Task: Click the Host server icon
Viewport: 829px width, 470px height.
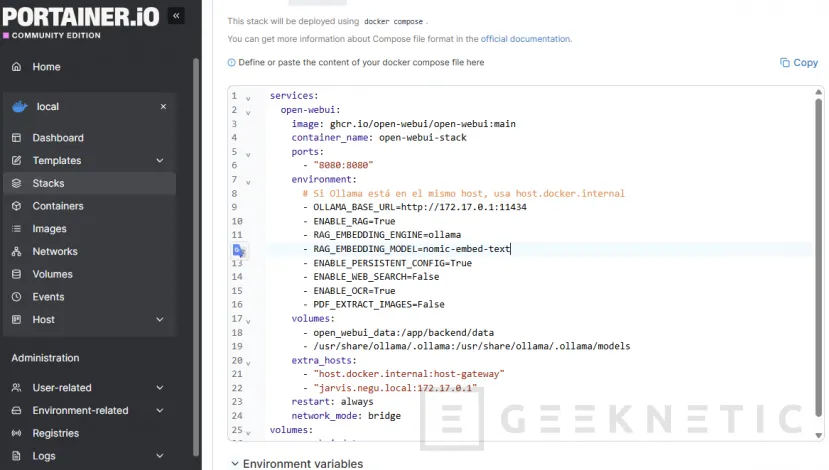Action: (16, 319)
